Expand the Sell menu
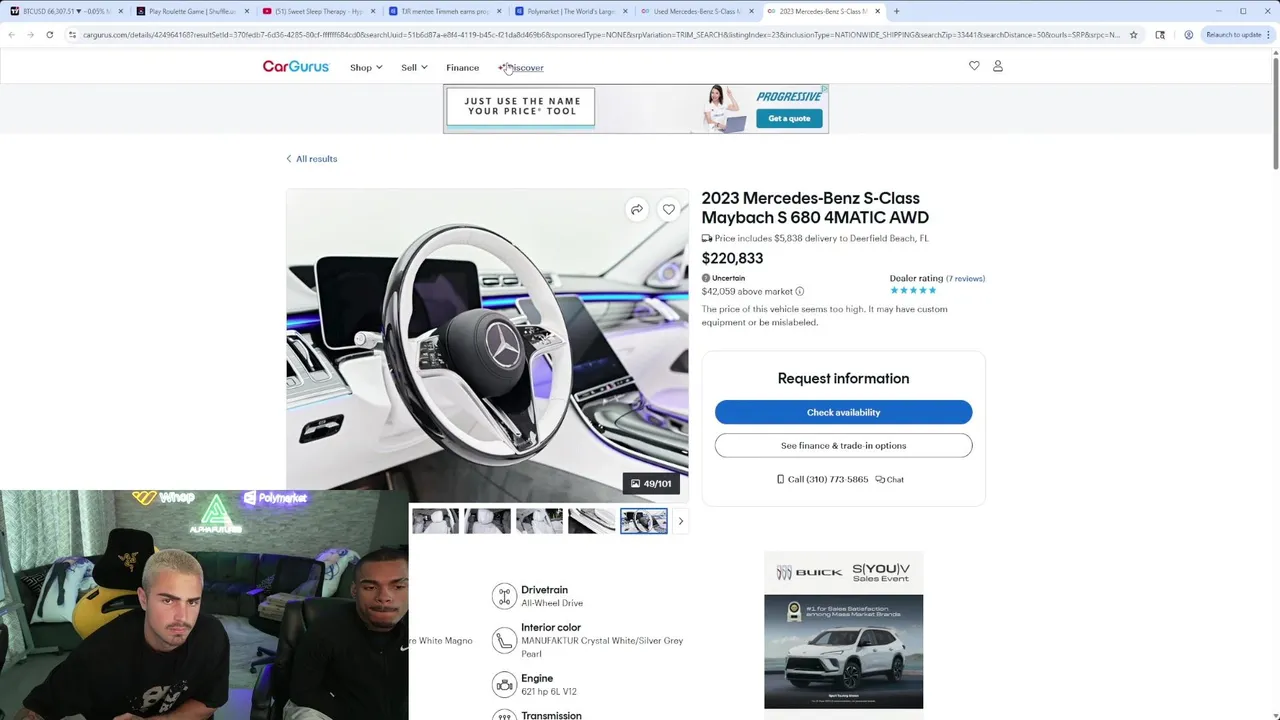Image resolution: width=1280 pixels, height=720 pixels. [414, 68]
